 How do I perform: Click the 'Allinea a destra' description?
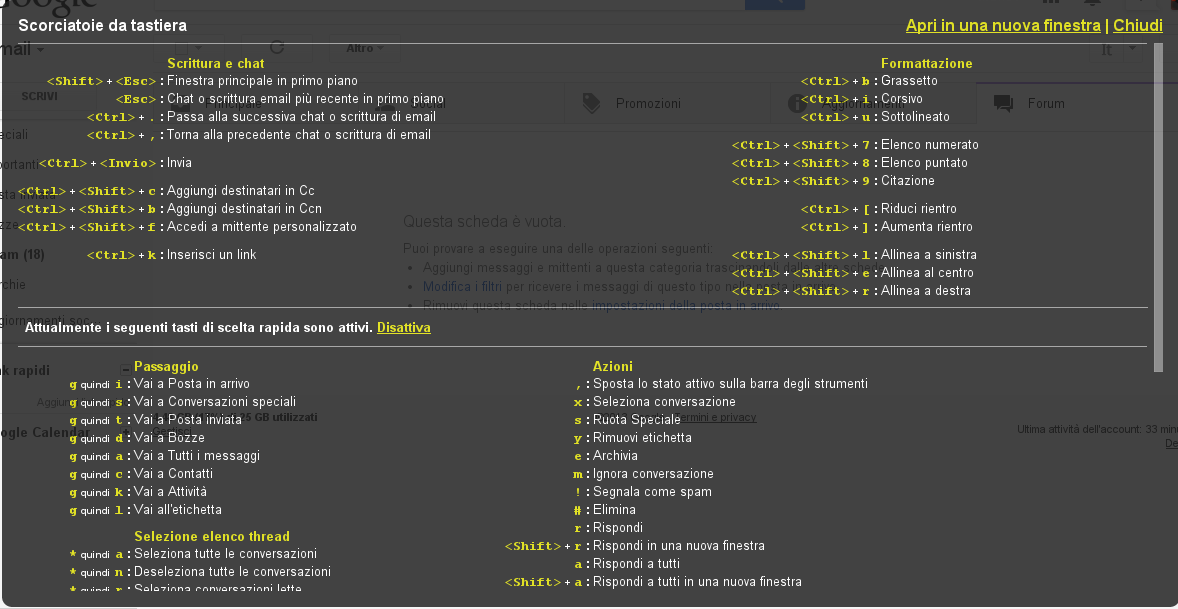926,291
